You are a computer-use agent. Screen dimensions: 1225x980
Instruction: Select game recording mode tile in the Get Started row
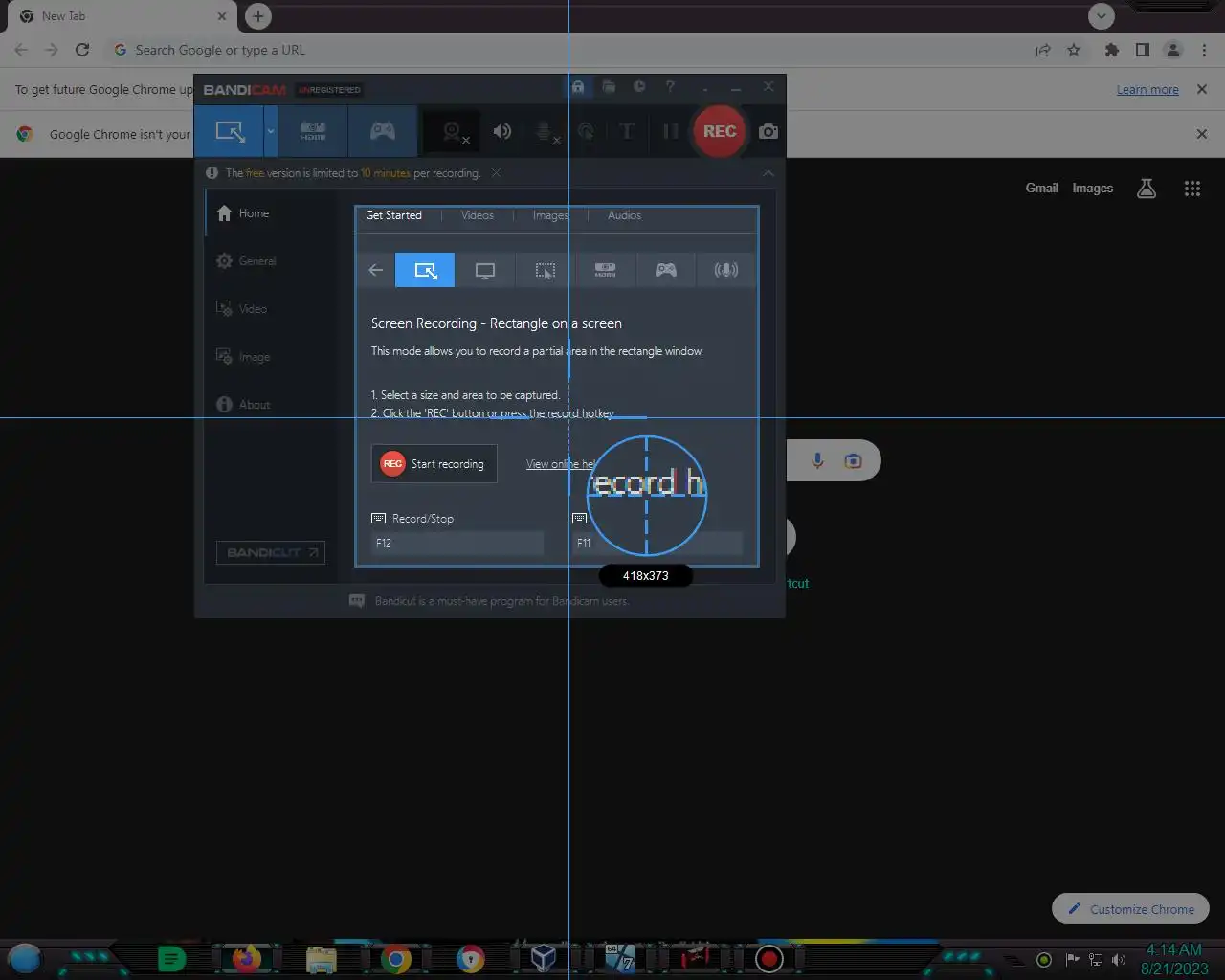pyautogui.click(x=665, y=270)
